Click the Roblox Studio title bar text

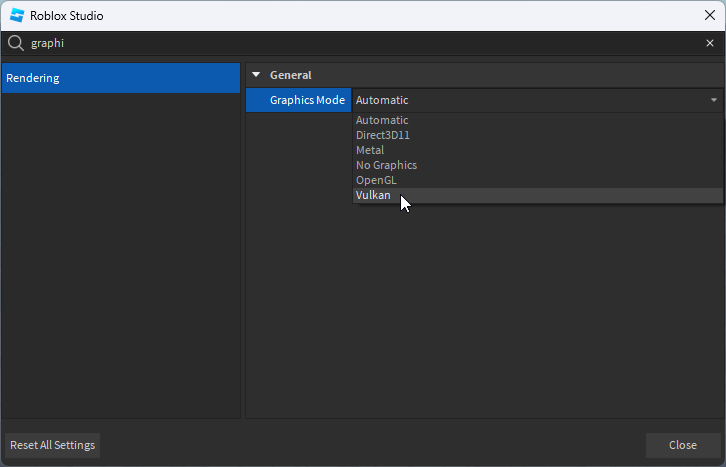pos(66,16)
